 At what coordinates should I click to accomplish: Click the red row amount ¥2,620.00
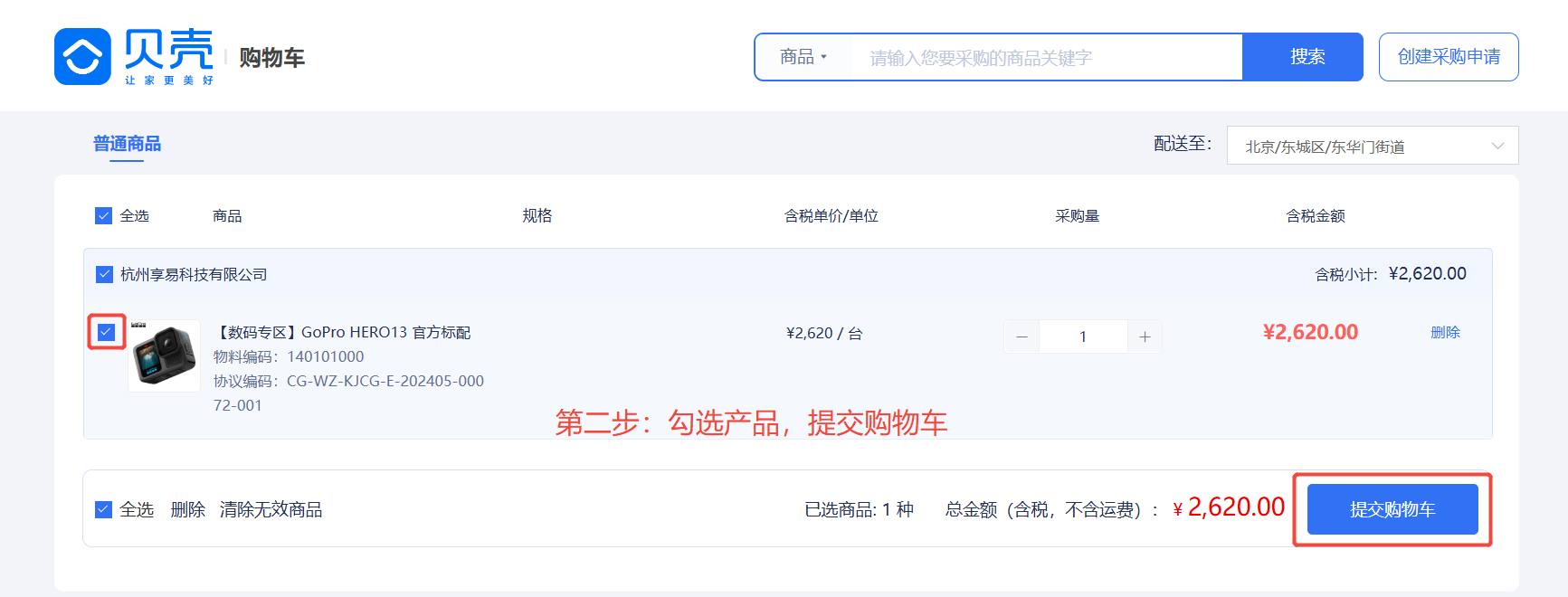[x=1310, y=332]
